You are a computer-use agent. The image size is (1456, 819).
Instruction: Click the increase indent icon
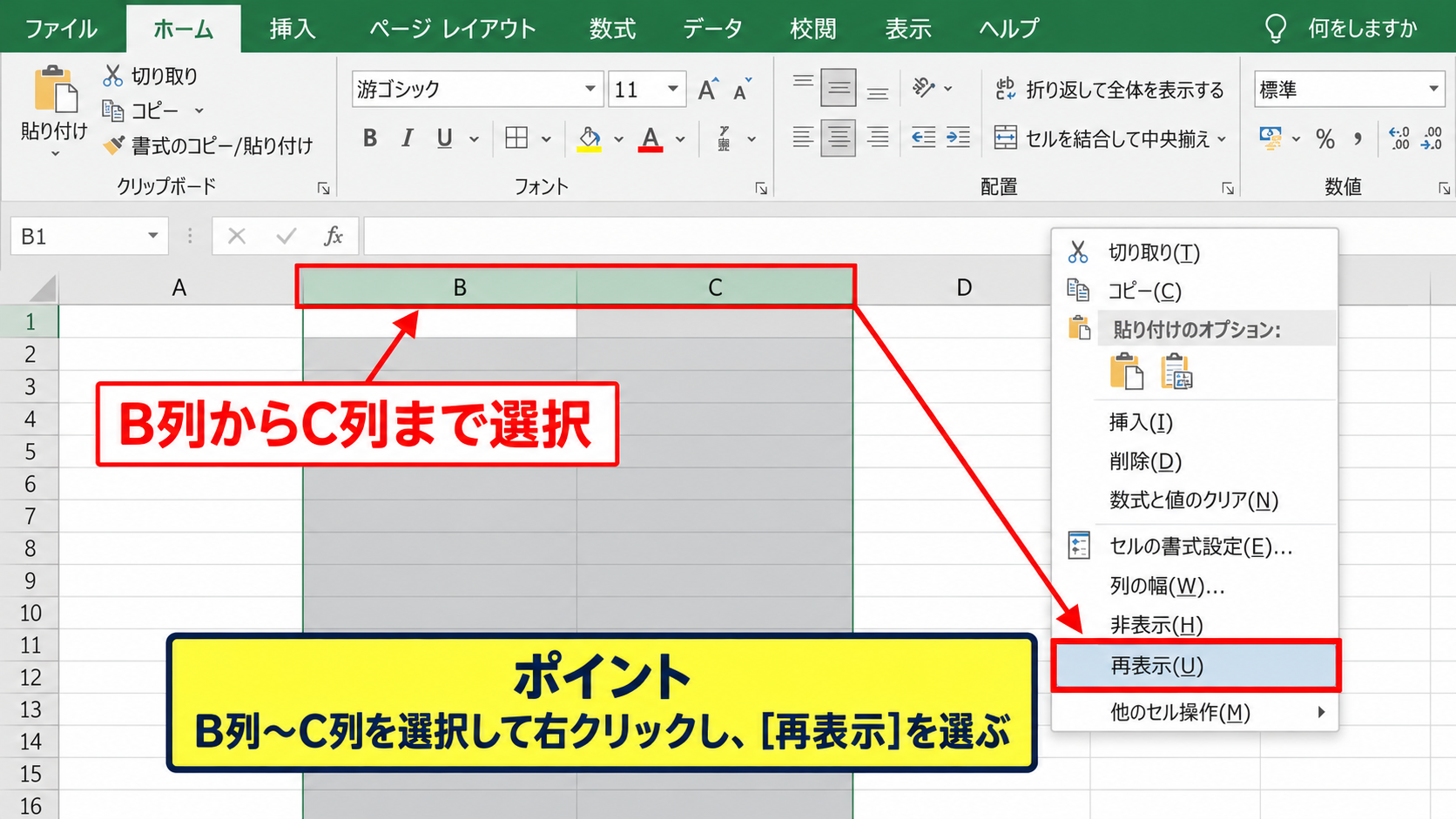(x=958, y=138)
